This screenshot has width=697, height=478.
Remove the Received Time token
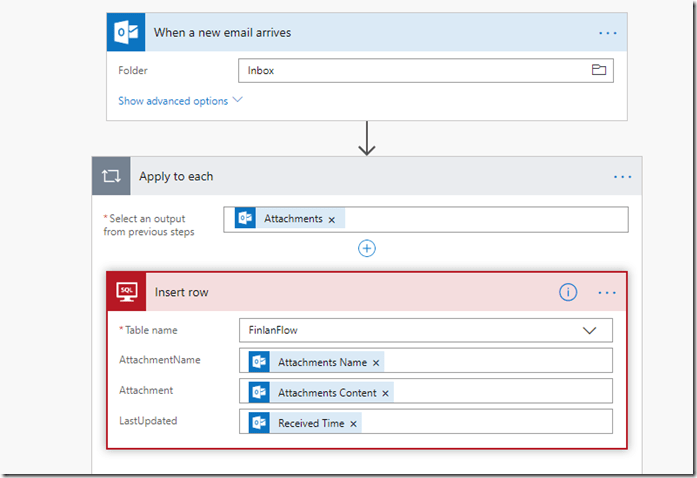[x=354, y=424]
